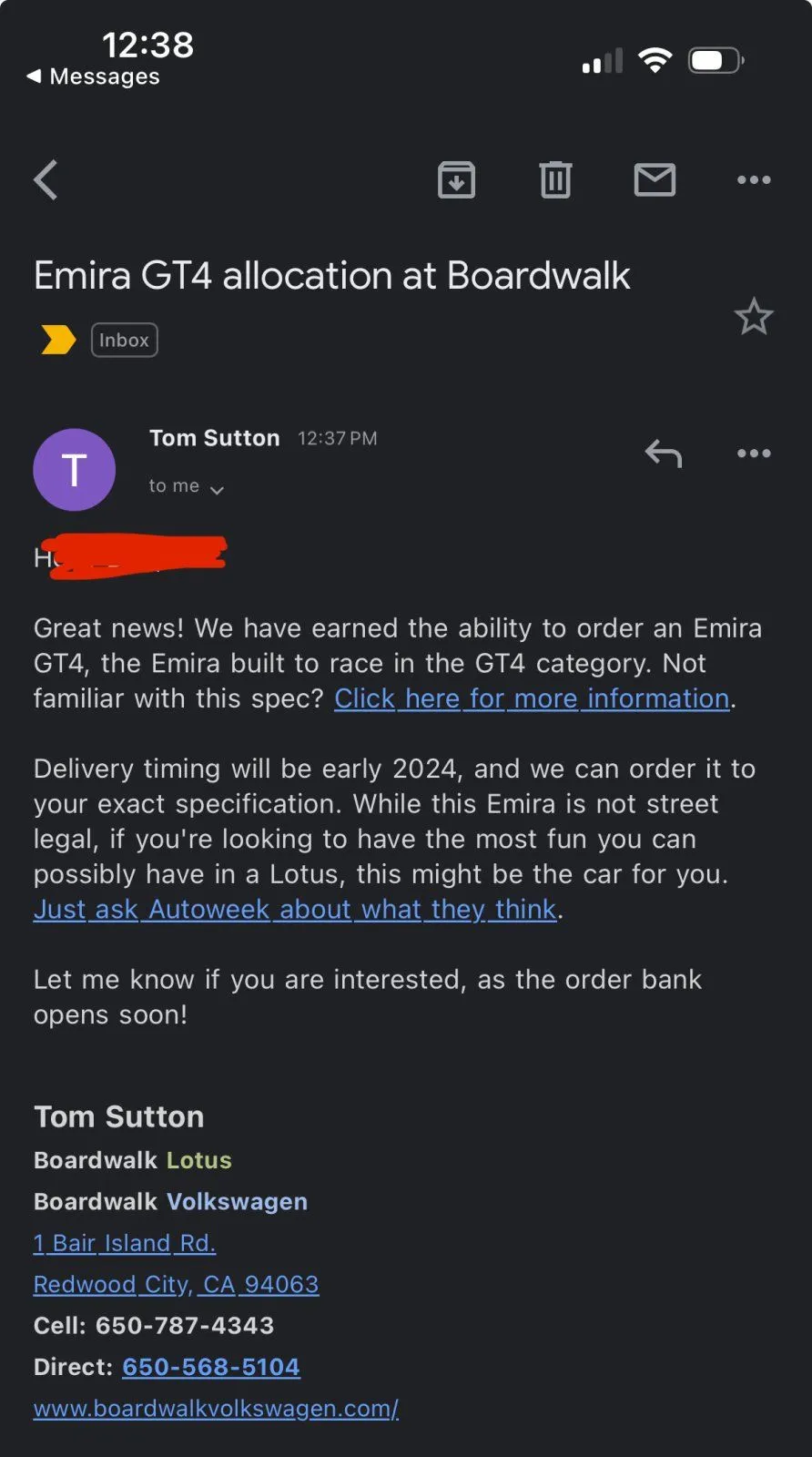
Task: Archive this email
Action: click(456, 179)
